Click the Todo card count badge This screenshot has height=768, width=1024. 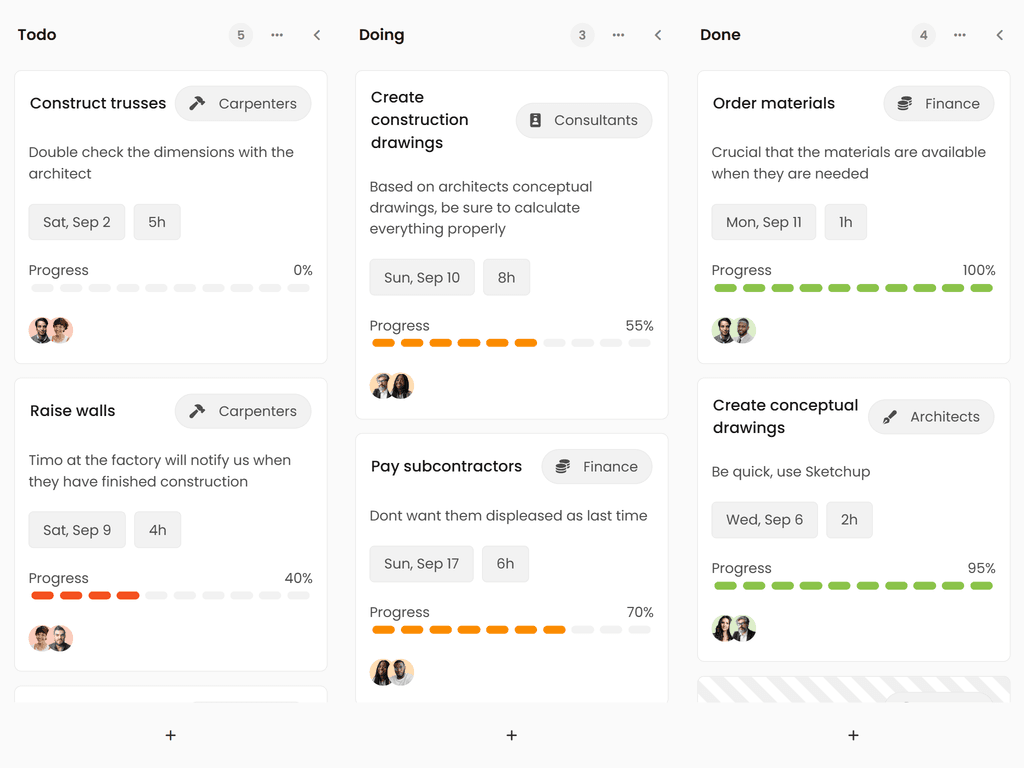(240, 35)
